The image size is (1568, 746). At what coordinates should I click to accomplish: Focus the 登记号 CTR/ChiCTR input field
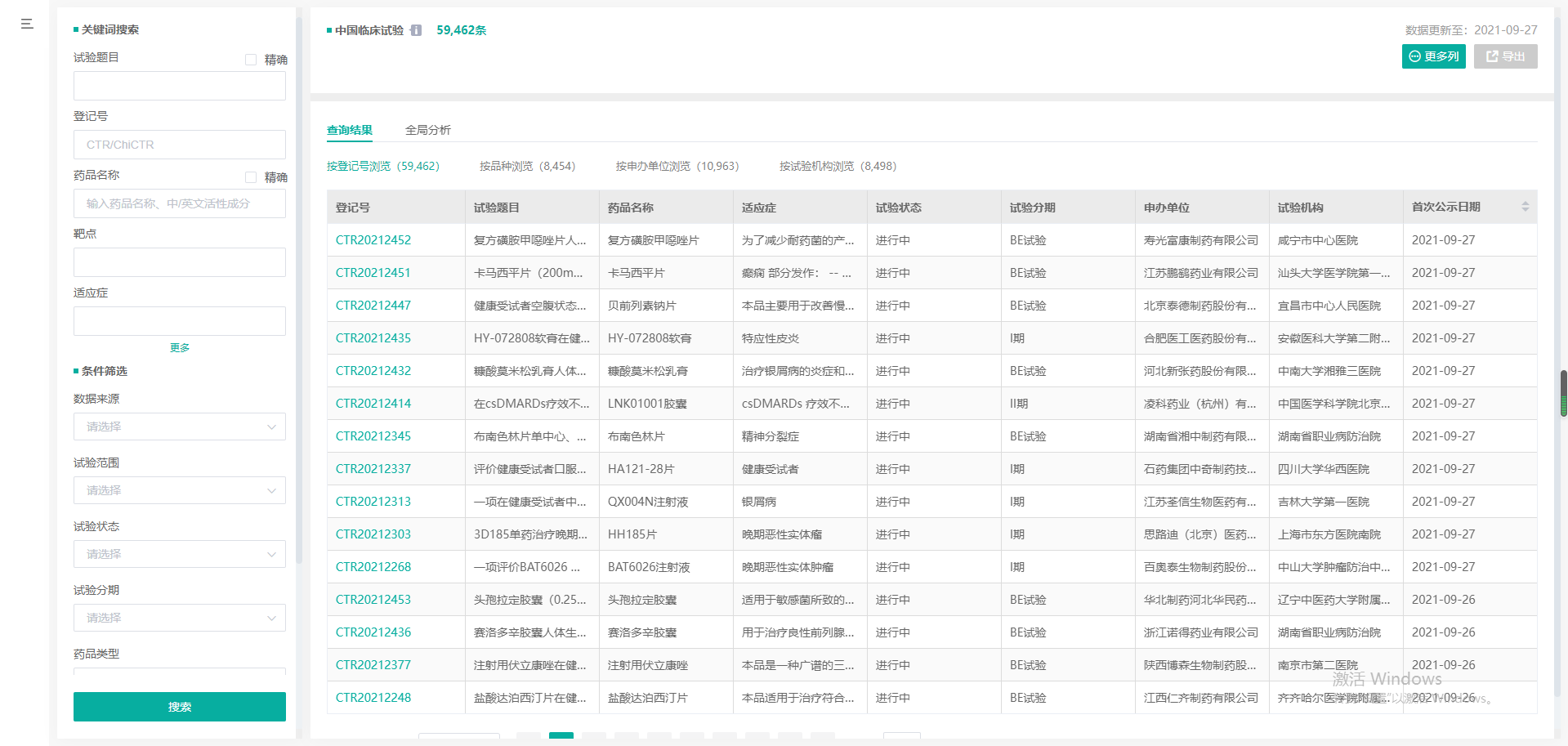coord(180,145)
